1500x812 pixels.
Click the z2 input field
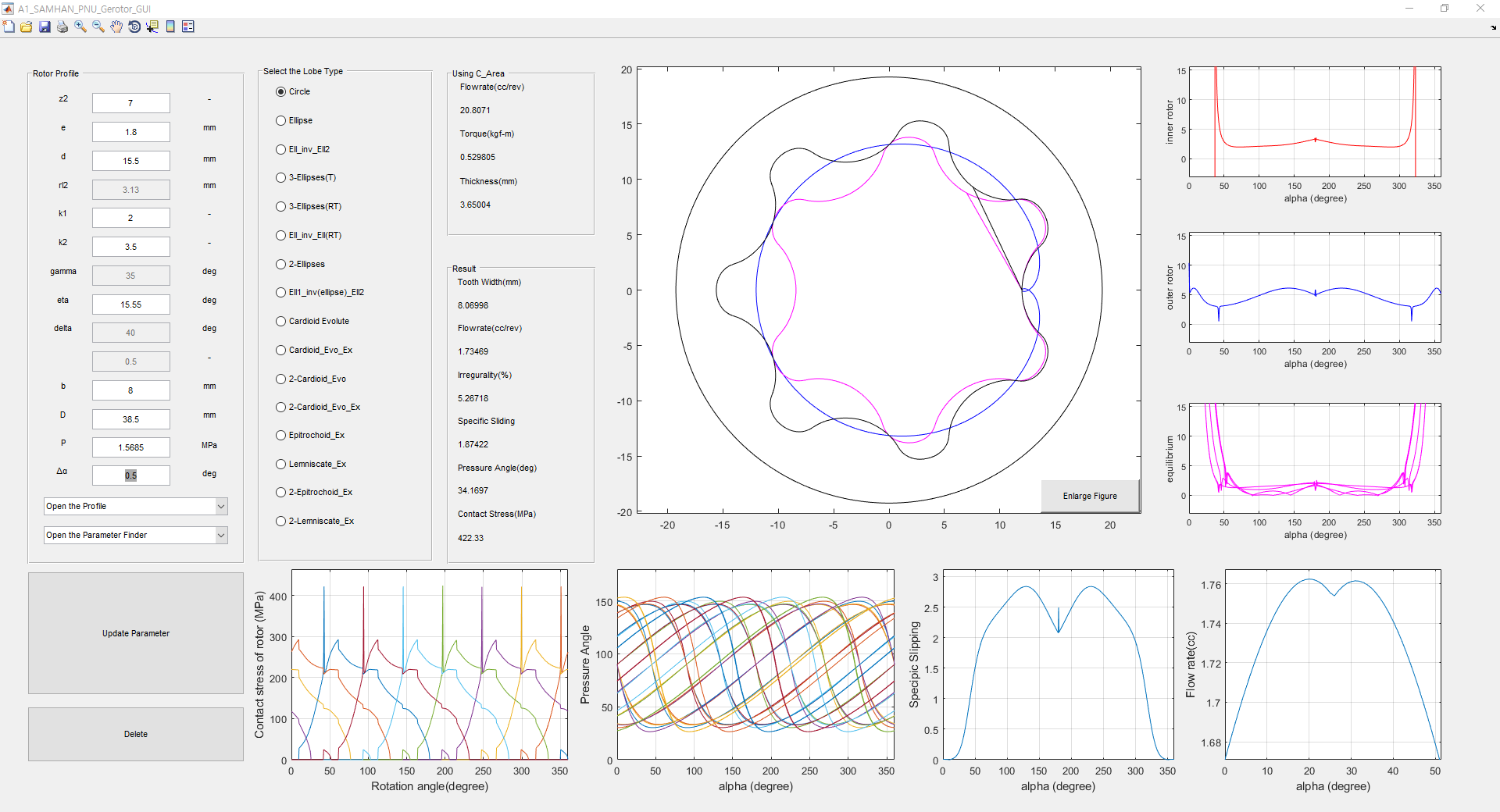click(x=130, y=103)
